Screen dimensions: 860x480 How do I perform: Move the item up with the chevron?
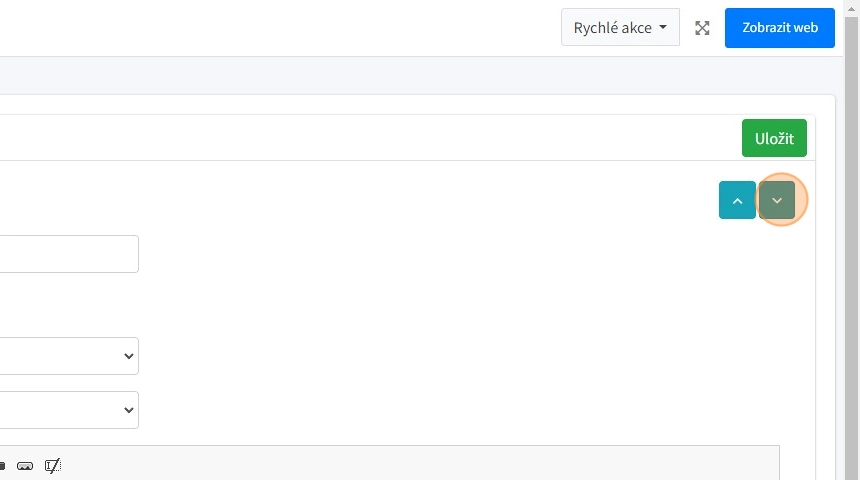tap(737, 200)
